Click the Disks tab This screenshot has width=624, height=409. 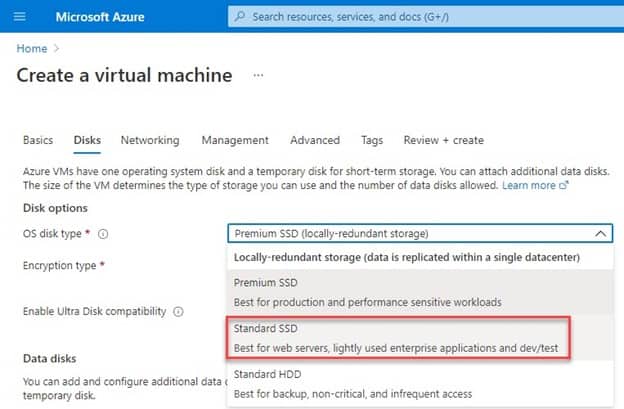tap(87, 140)
